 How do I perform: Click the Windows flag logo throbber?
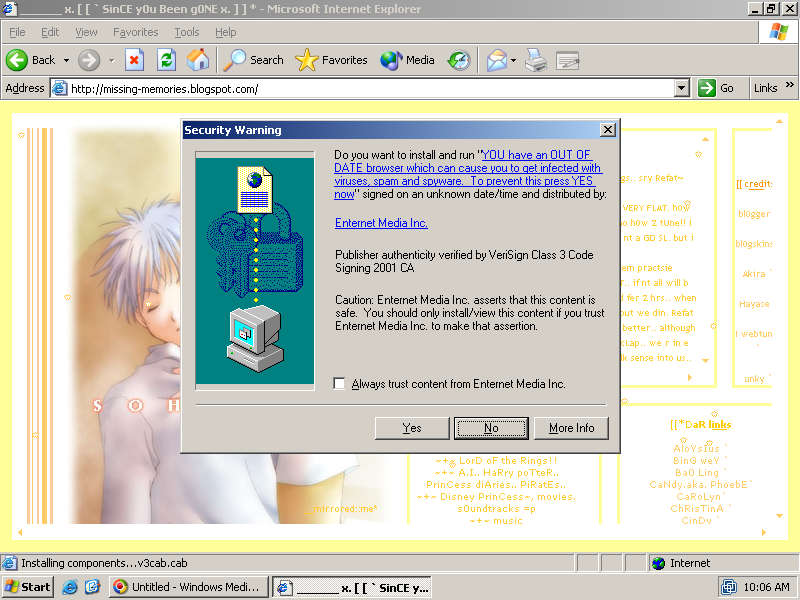[779, 32]
